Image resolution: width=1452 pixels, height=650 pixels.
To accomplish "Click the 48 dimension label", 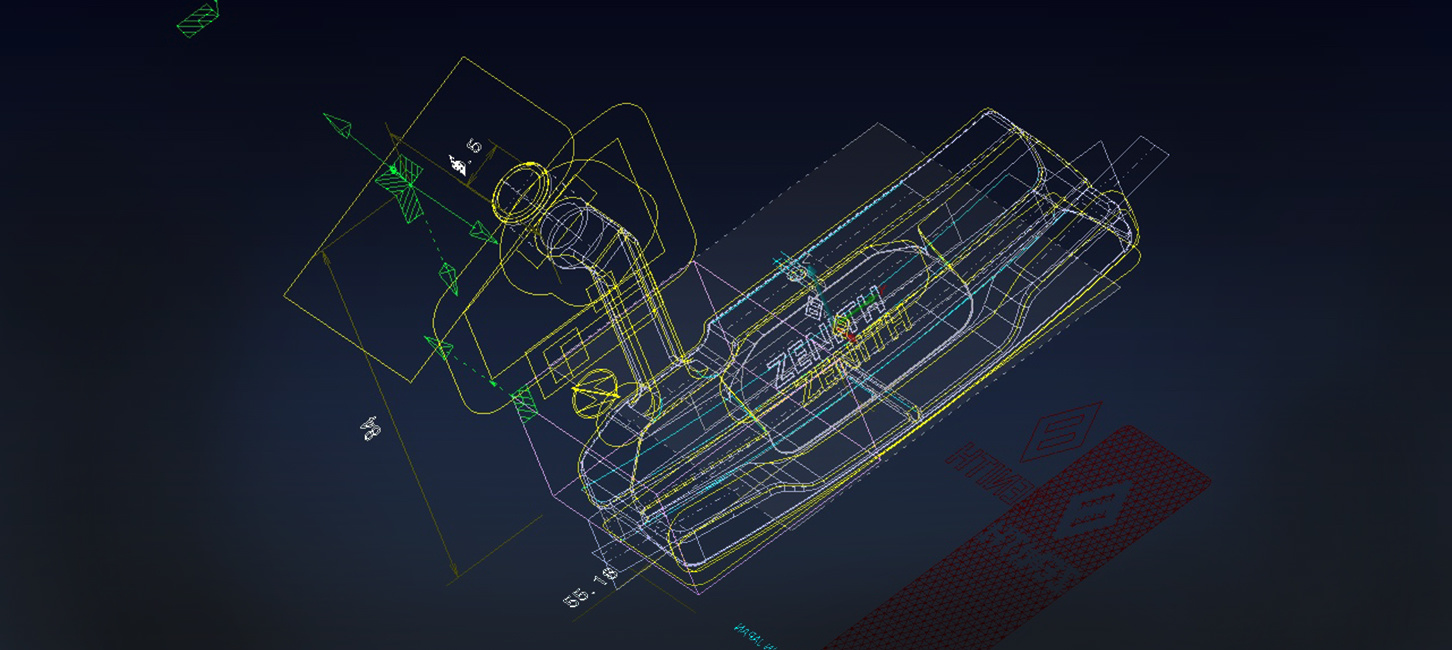I will (371, 428).
